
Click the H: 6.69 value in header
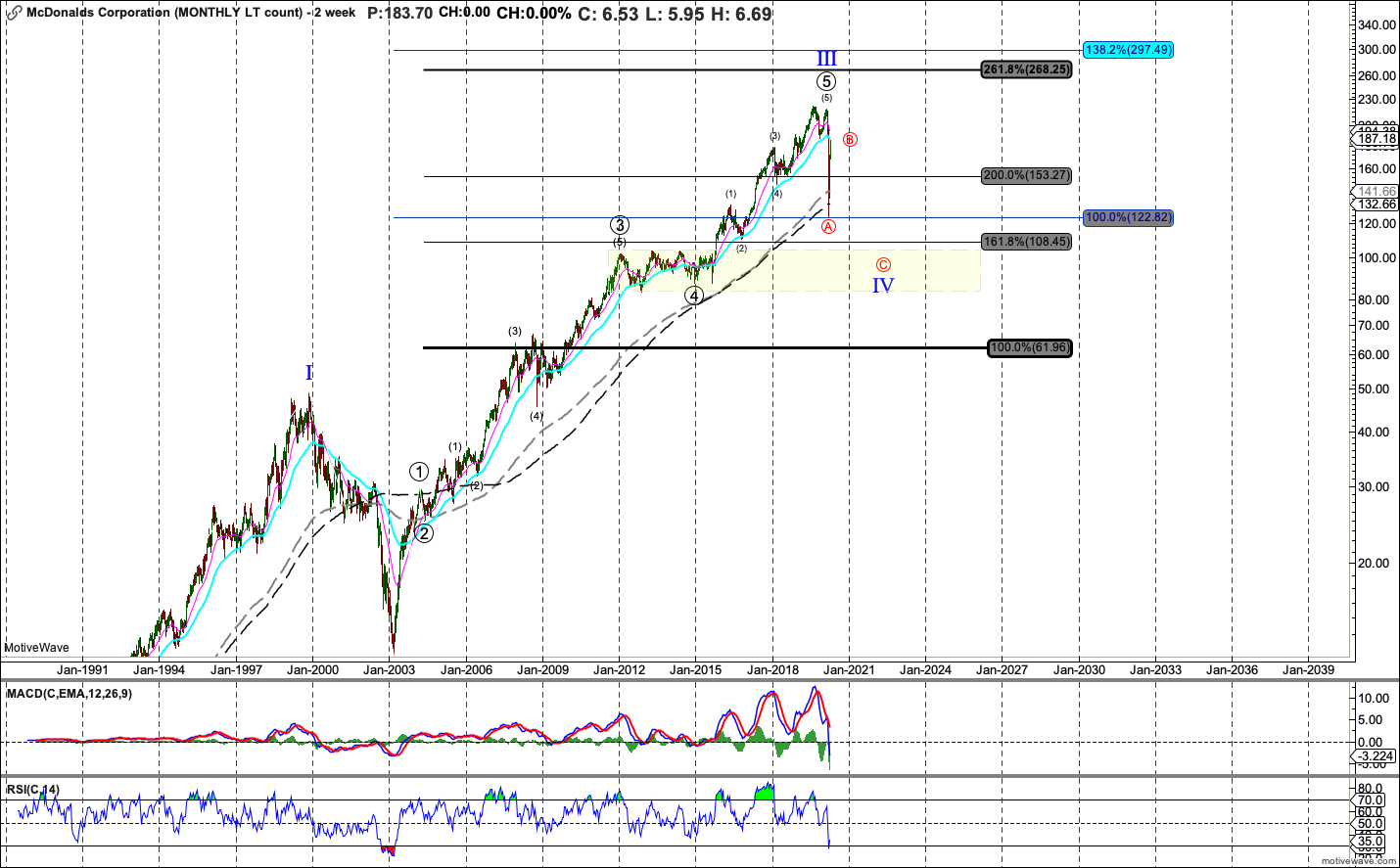pyautogui.click(x=741, y=14)
